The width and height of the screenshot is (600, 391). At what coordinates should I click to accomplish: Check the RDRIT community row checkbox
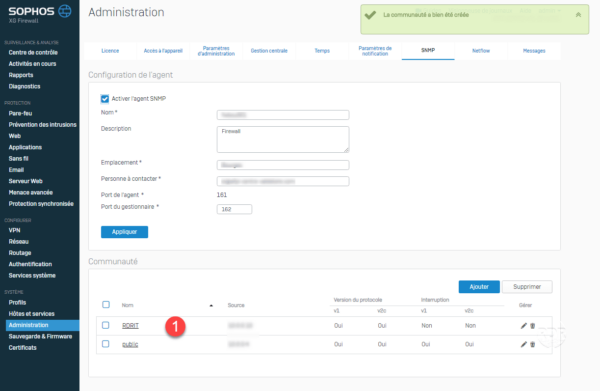(106, 325)
